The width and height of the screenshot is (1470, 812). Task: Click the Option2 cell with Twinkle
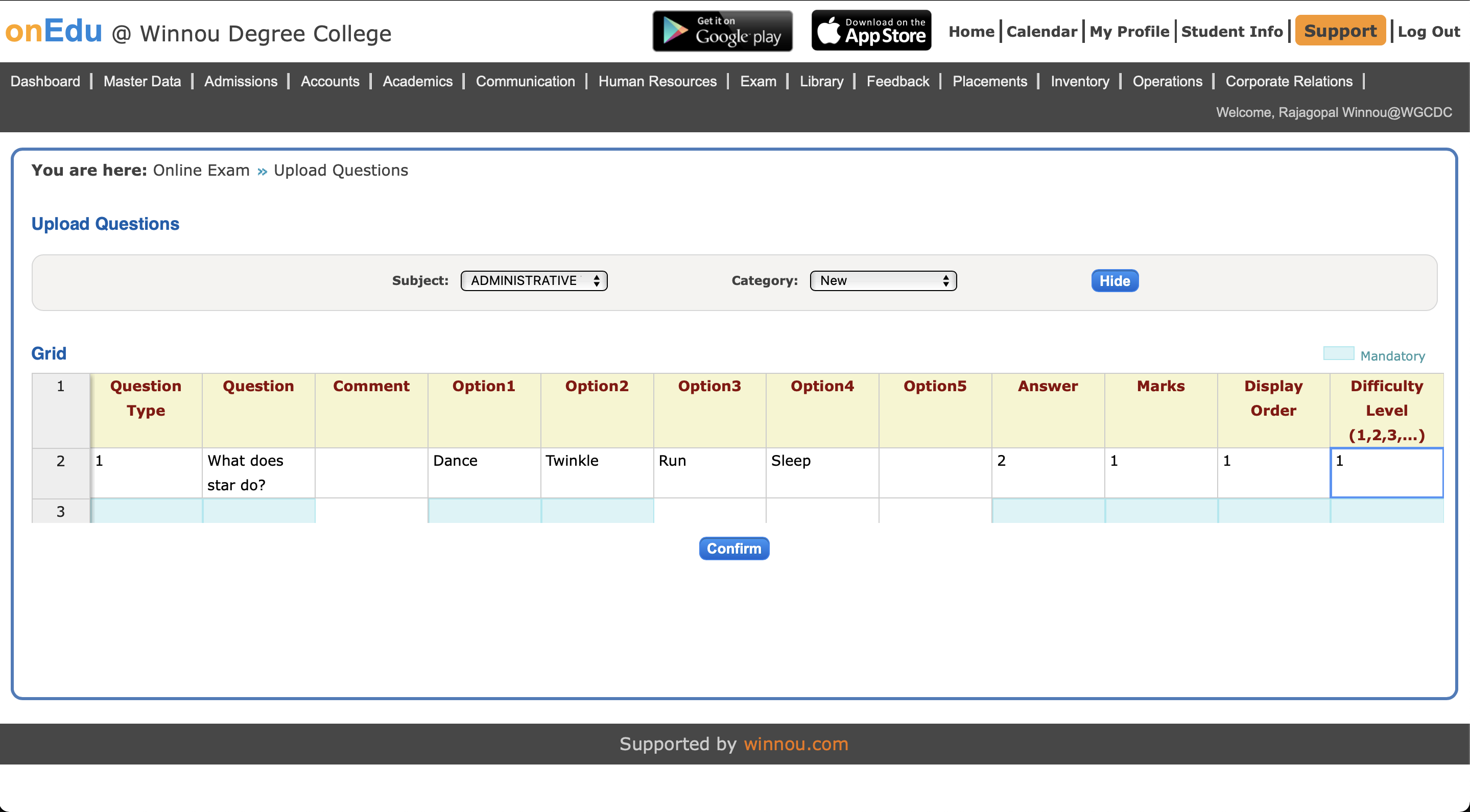tap(597, 472)
